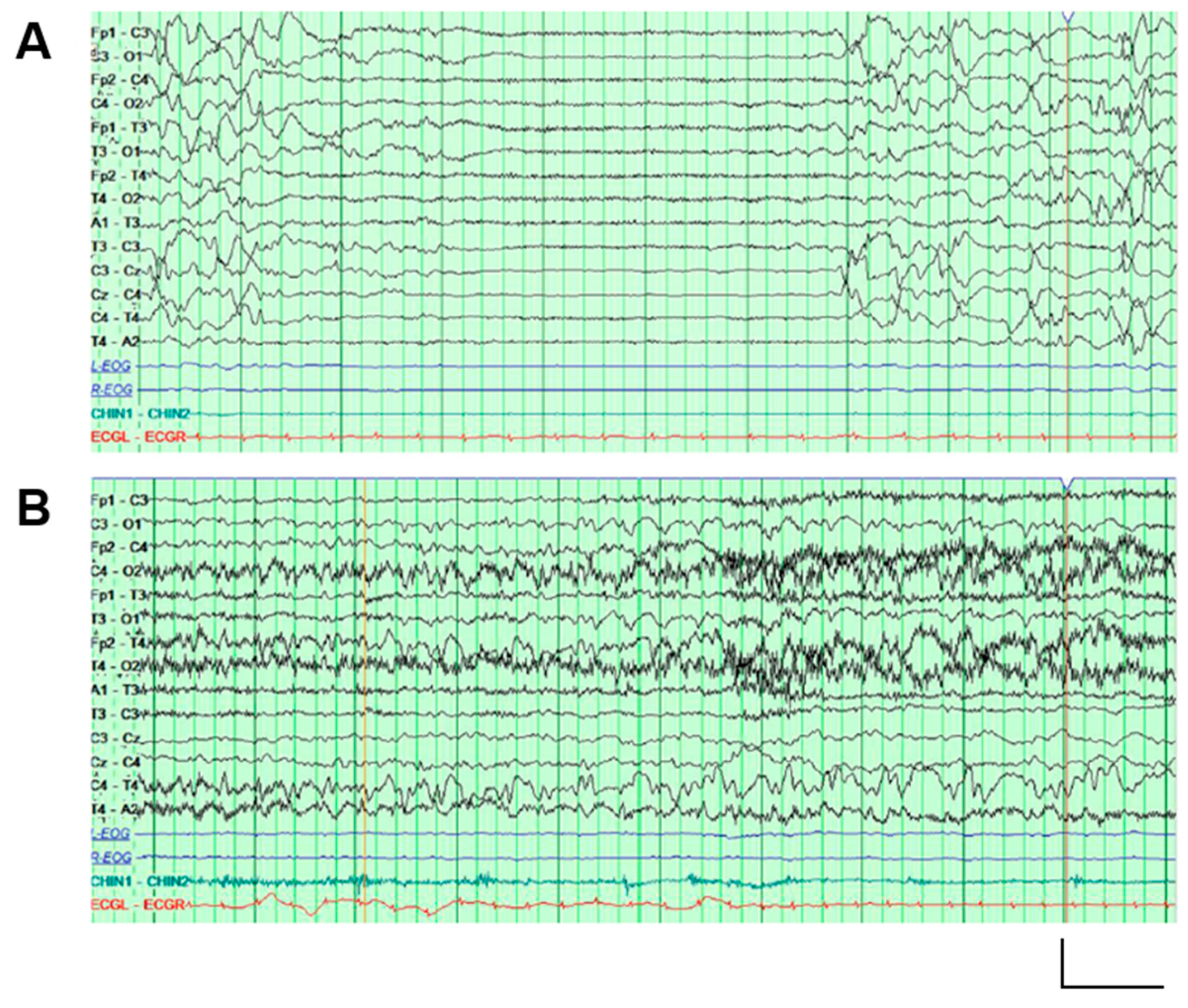Select the Fp1 - C3 channel in panel A

click(x=119, y=33)
